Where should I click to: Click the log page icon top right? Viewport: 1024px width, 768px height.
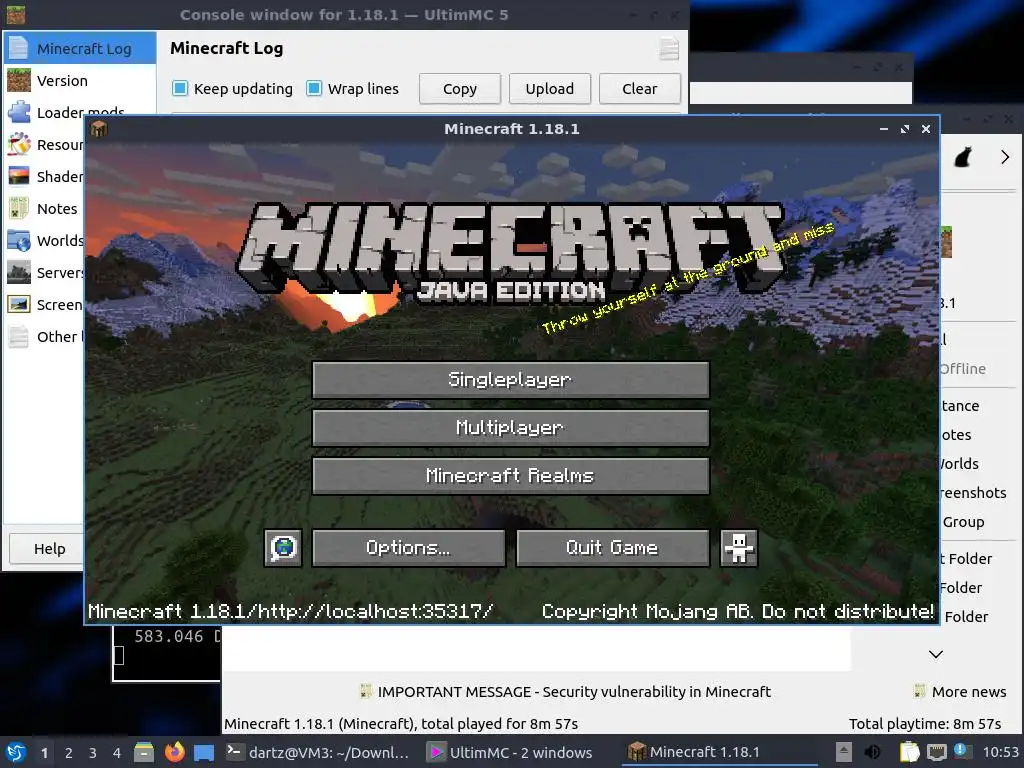(x=669, y=49)
